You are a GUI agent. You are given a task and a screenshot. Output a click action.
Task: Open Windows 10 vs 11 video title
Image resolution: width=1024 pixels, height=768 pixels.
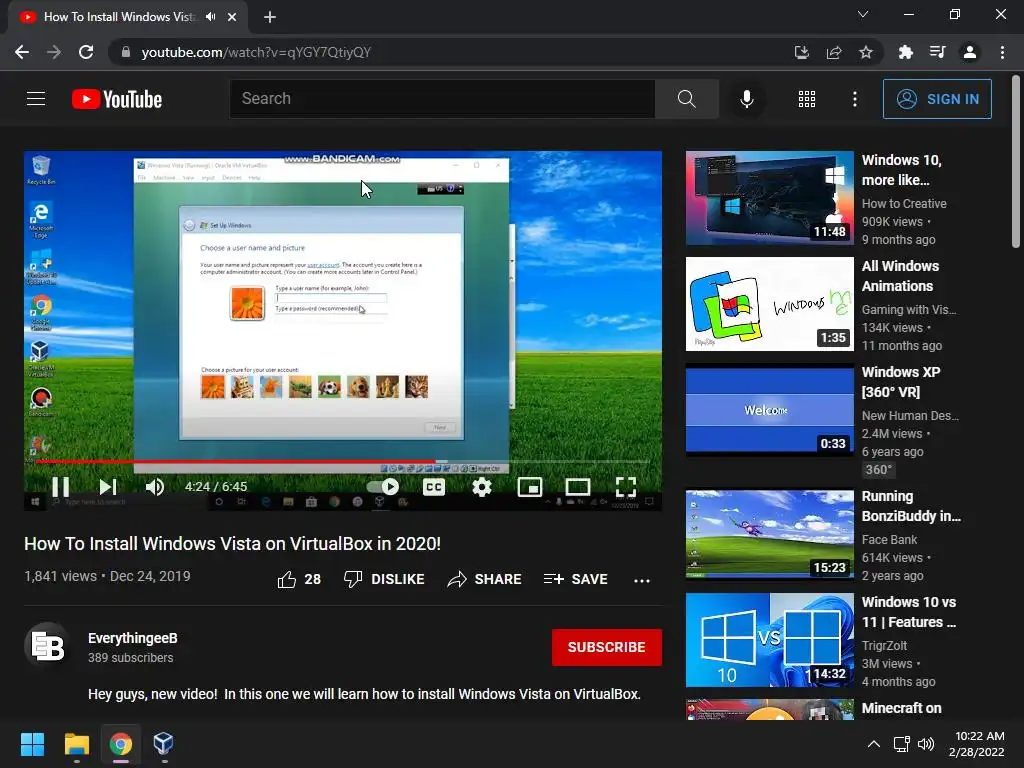click(x=909, y=612)
